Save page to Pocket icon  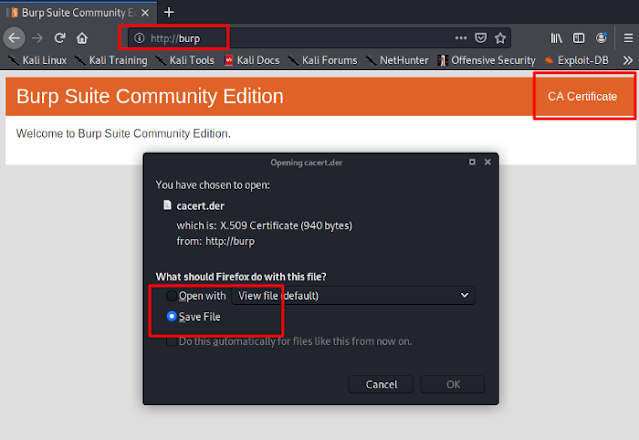pyautogui.click(x=481, y=38)
